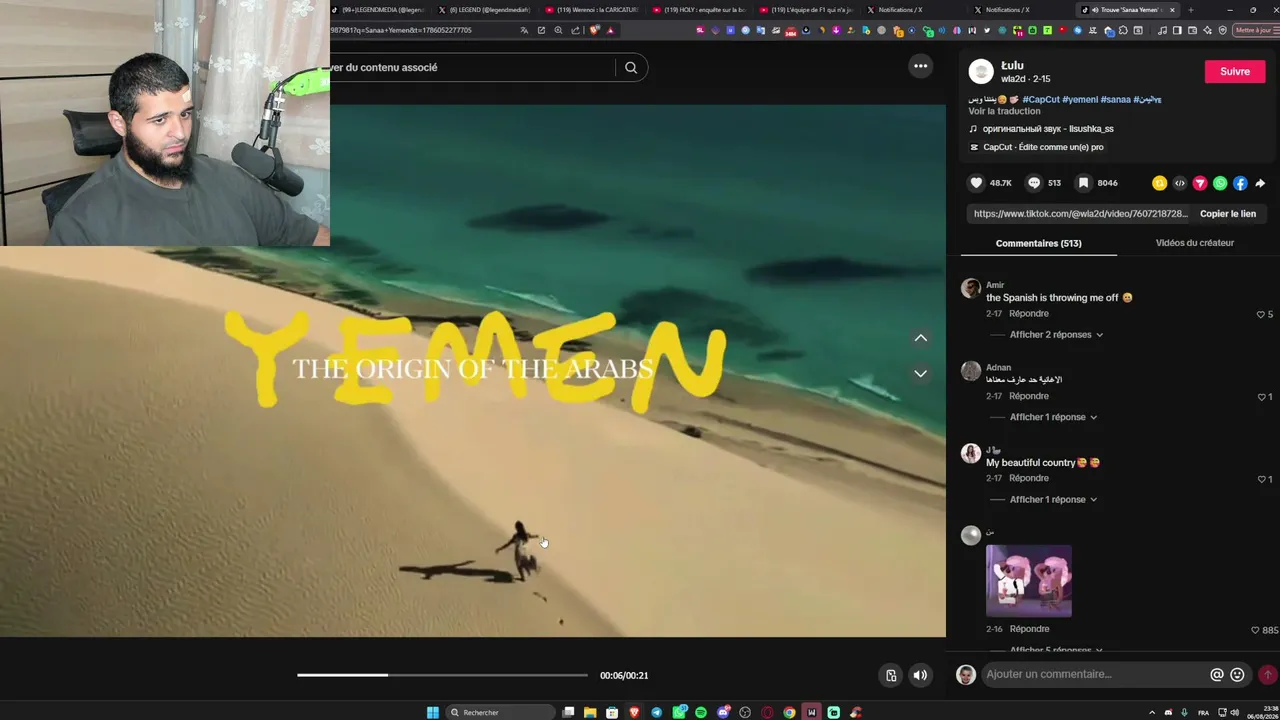Click the TikTok video URL text field
Screen dimensions: 1280x720
[1080, 213]
